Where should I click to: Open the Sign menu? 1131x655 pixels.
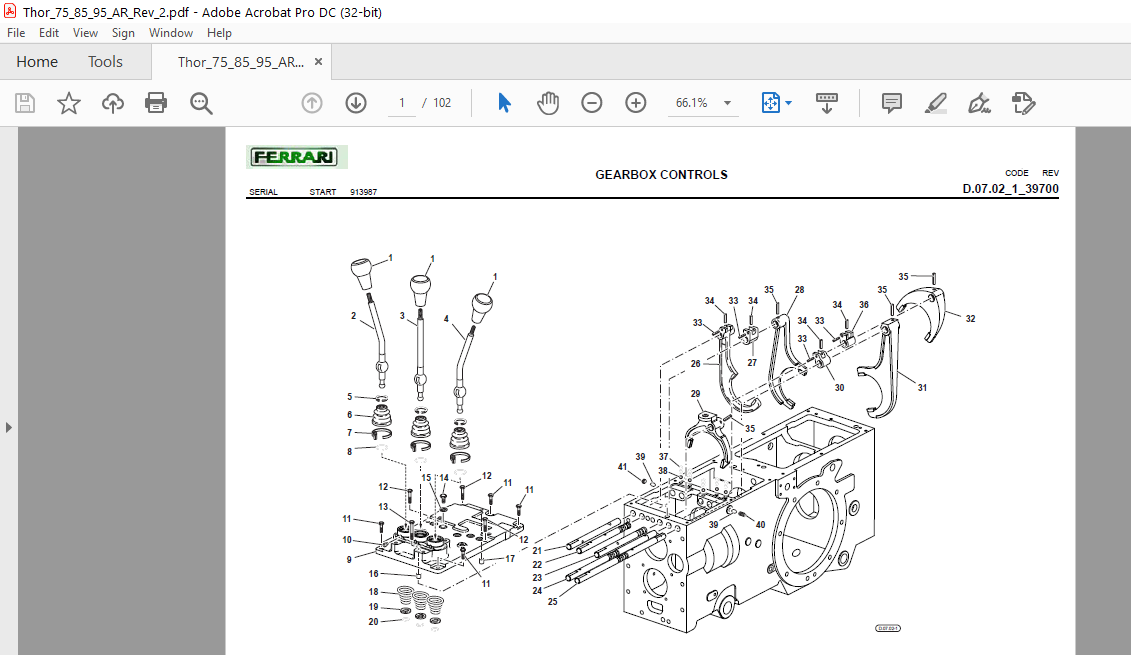123,32
